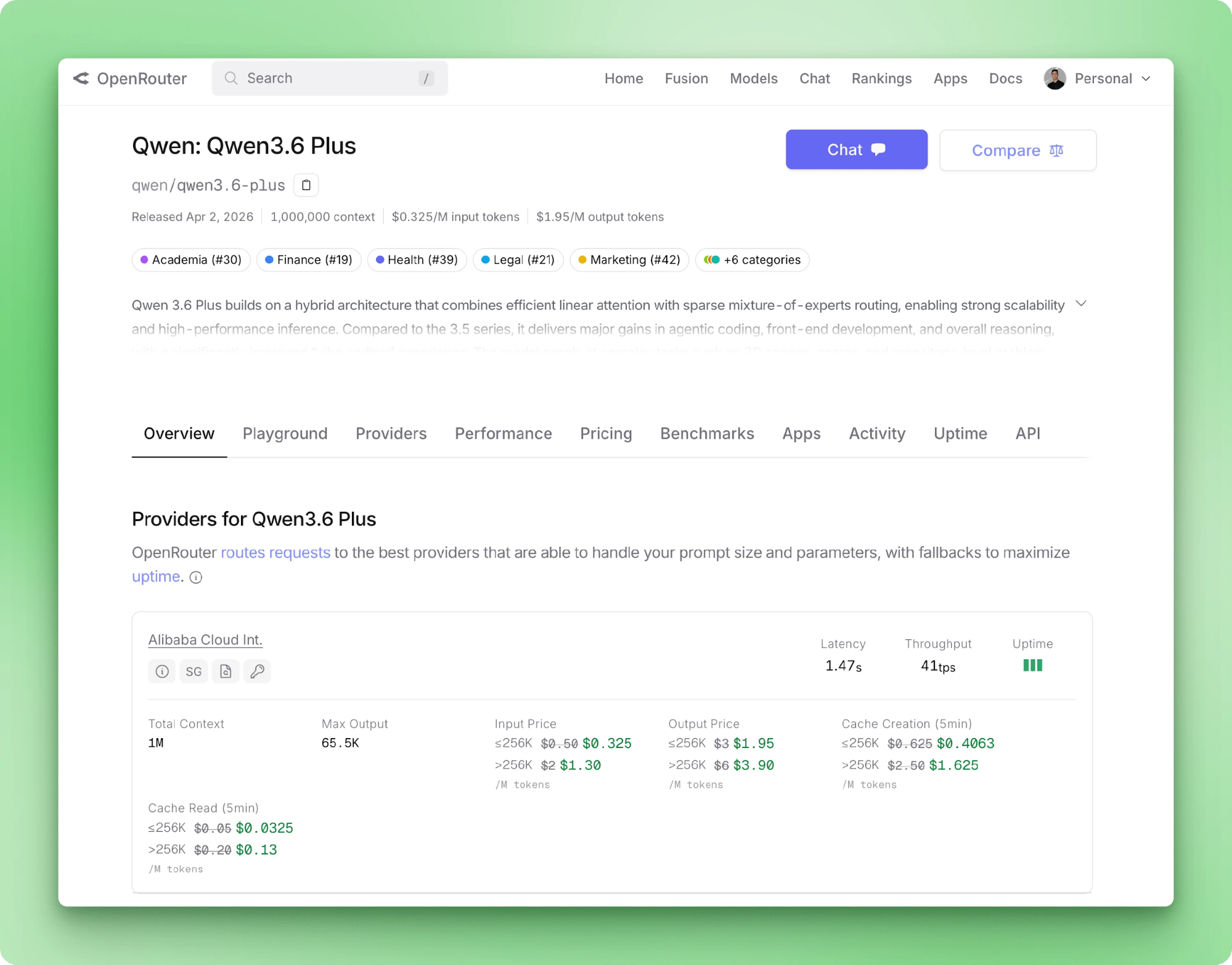This screenshot has height=965, width=1232.
Task: Click the SG region badge for Alibaba Cloud
Action: 194,671
